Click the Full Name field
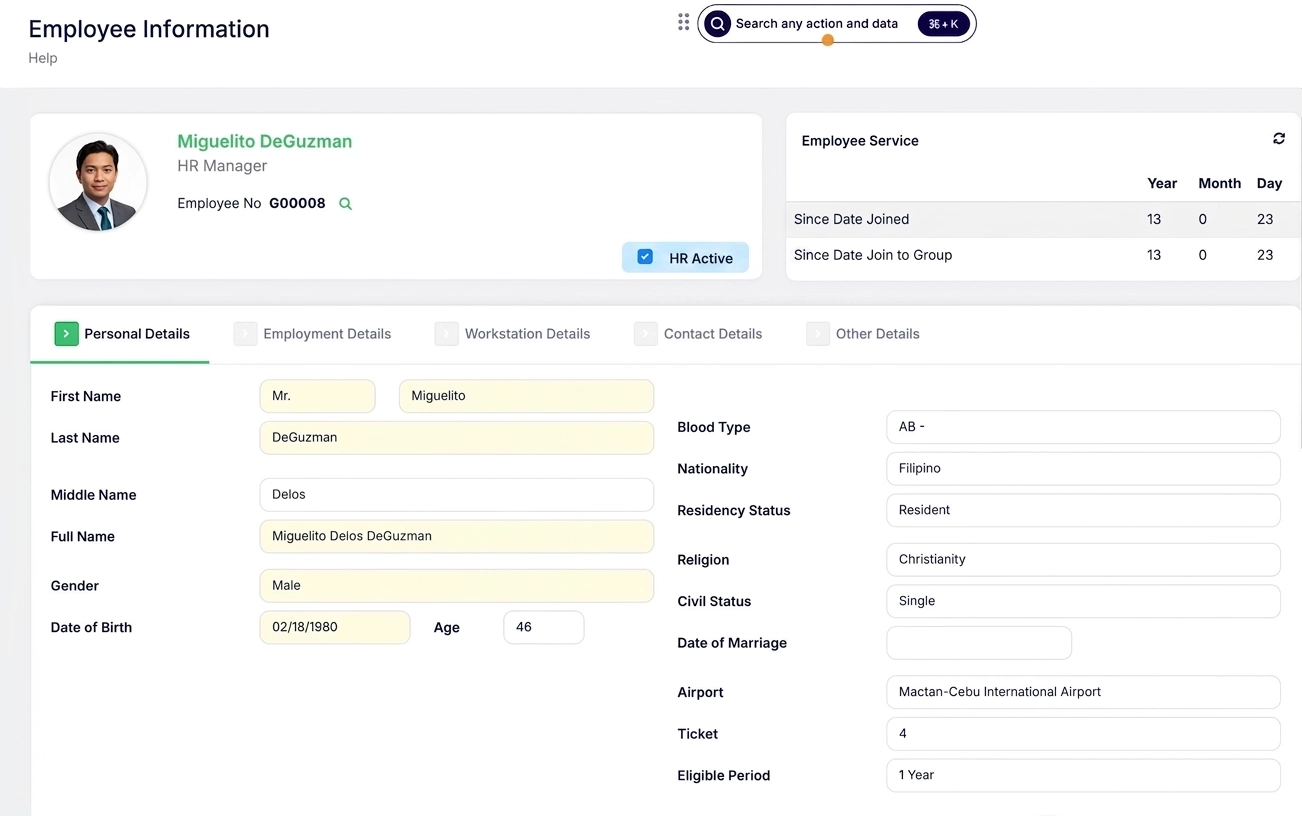The image size is (1302, 816). (457, 536)
